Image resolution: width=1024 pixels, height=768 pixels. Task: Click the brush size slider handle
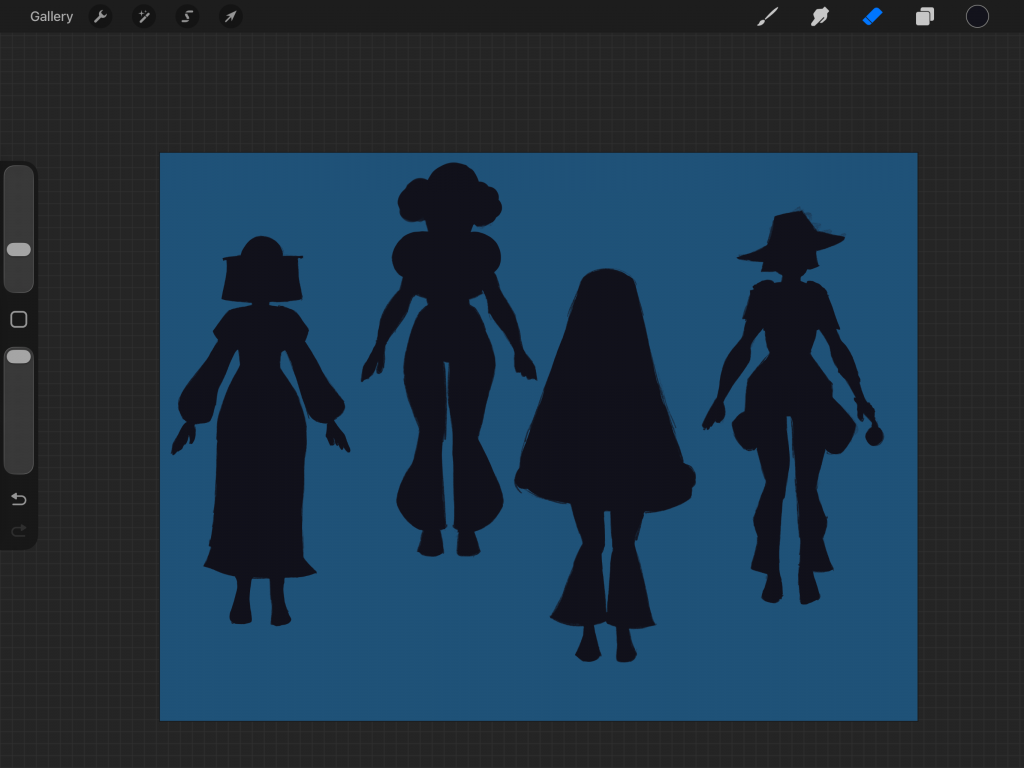pyautogui.click(x=19, y=249)
